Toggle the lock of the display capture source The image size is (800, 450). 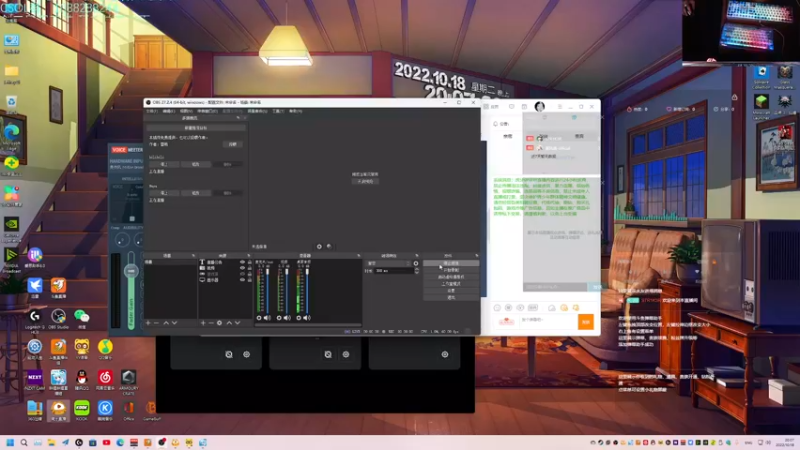click(x=249, y=280)
